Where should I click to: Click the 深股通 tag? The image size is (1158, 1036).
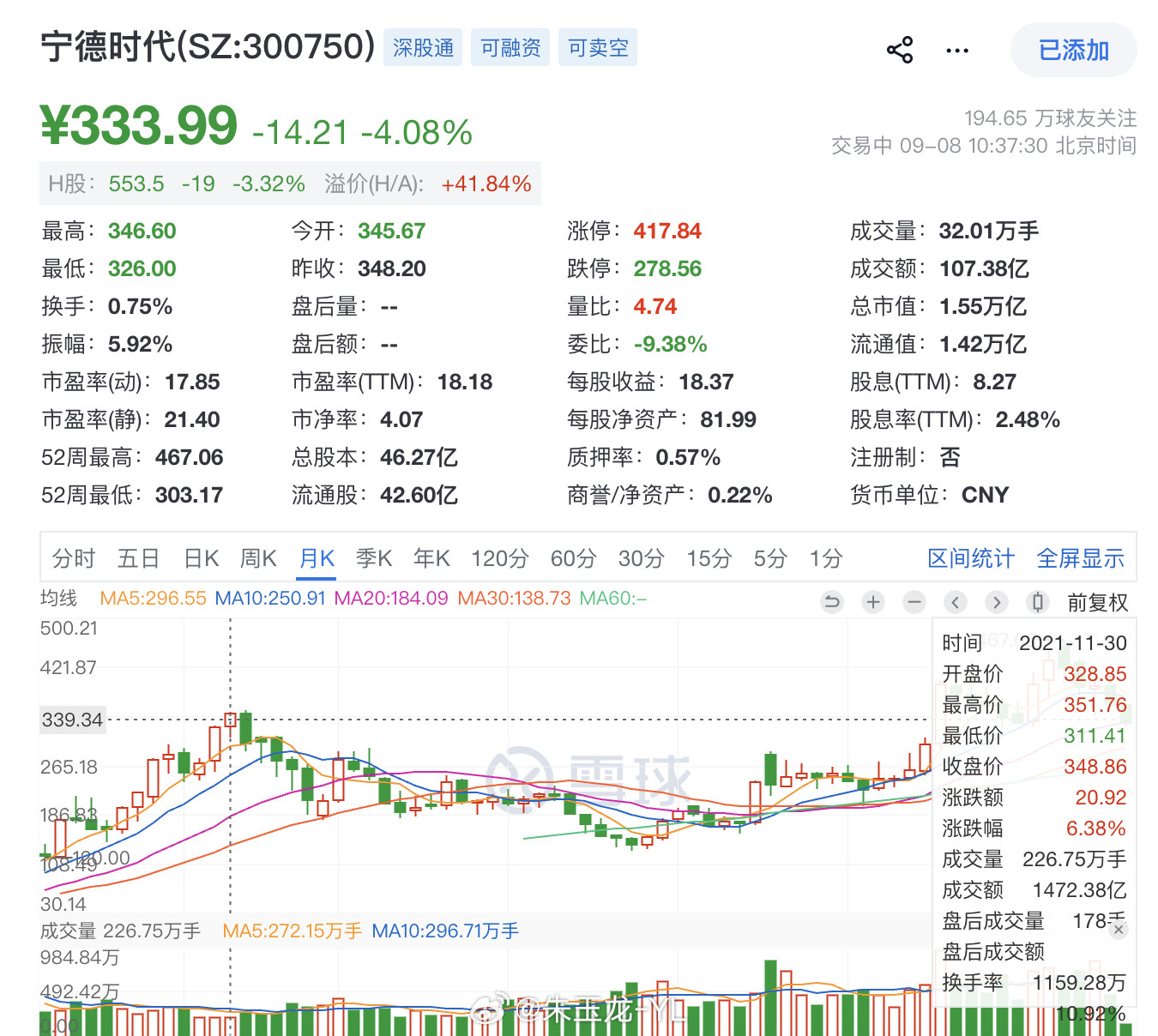[x=423, y=47]
